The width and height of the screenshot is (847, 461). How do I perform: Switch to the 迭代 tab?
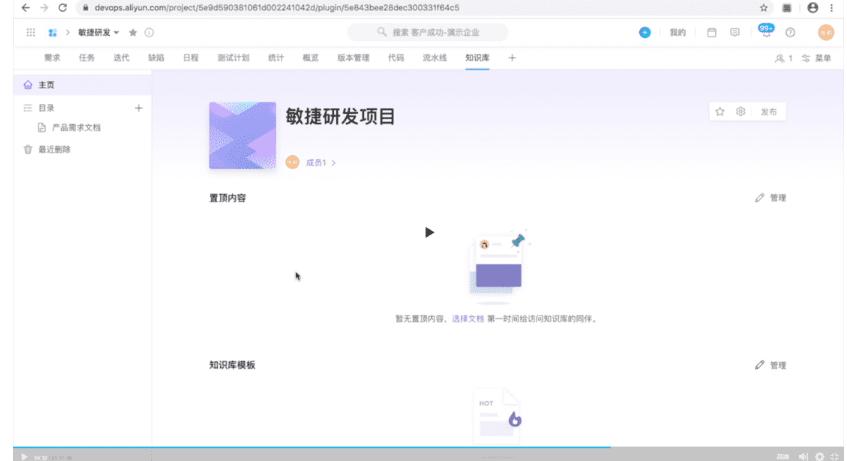pos(121,58)
